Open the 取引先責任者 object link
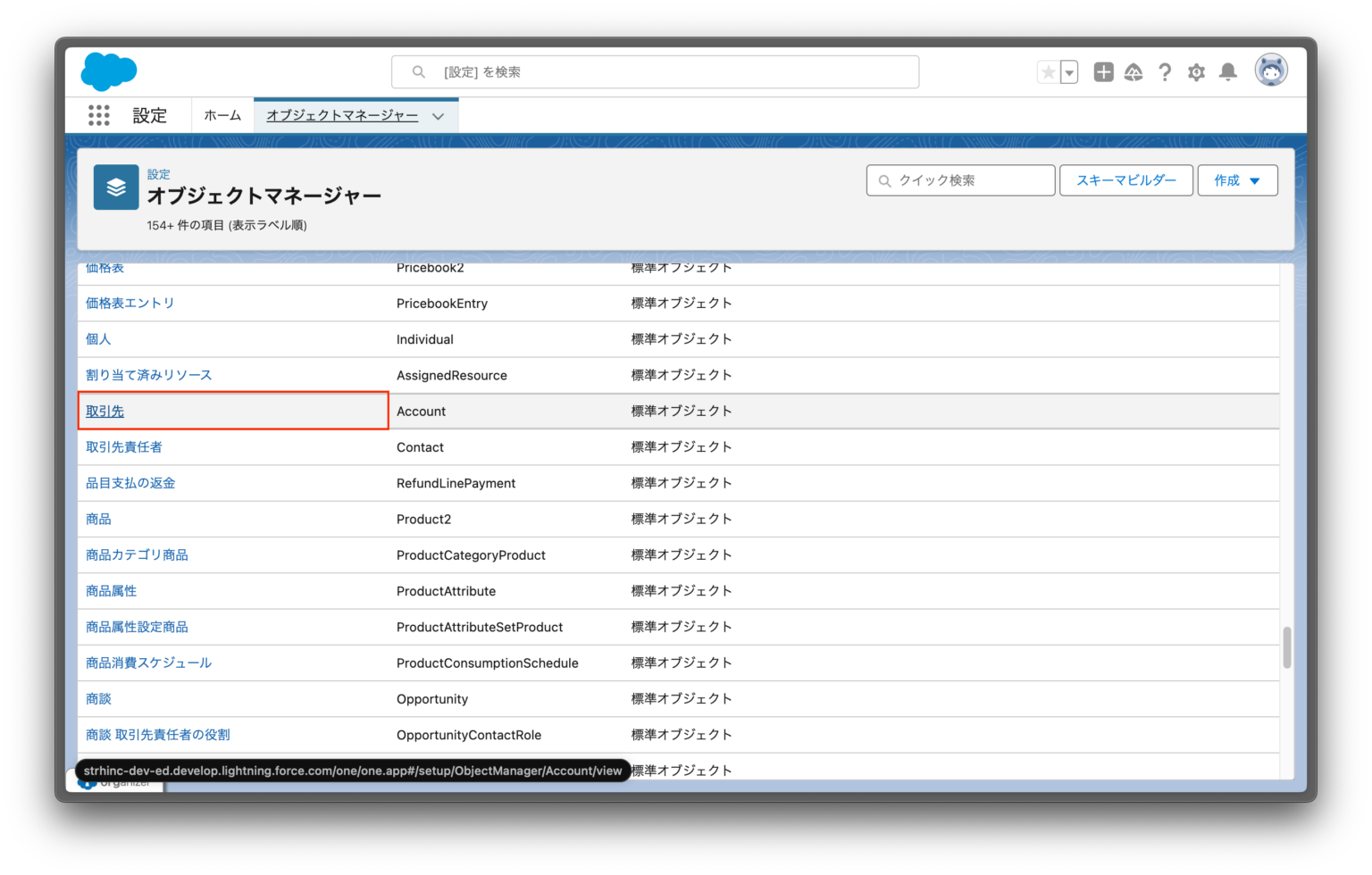1372x875 pixels. pyautogui.click(x=124, y=447)
